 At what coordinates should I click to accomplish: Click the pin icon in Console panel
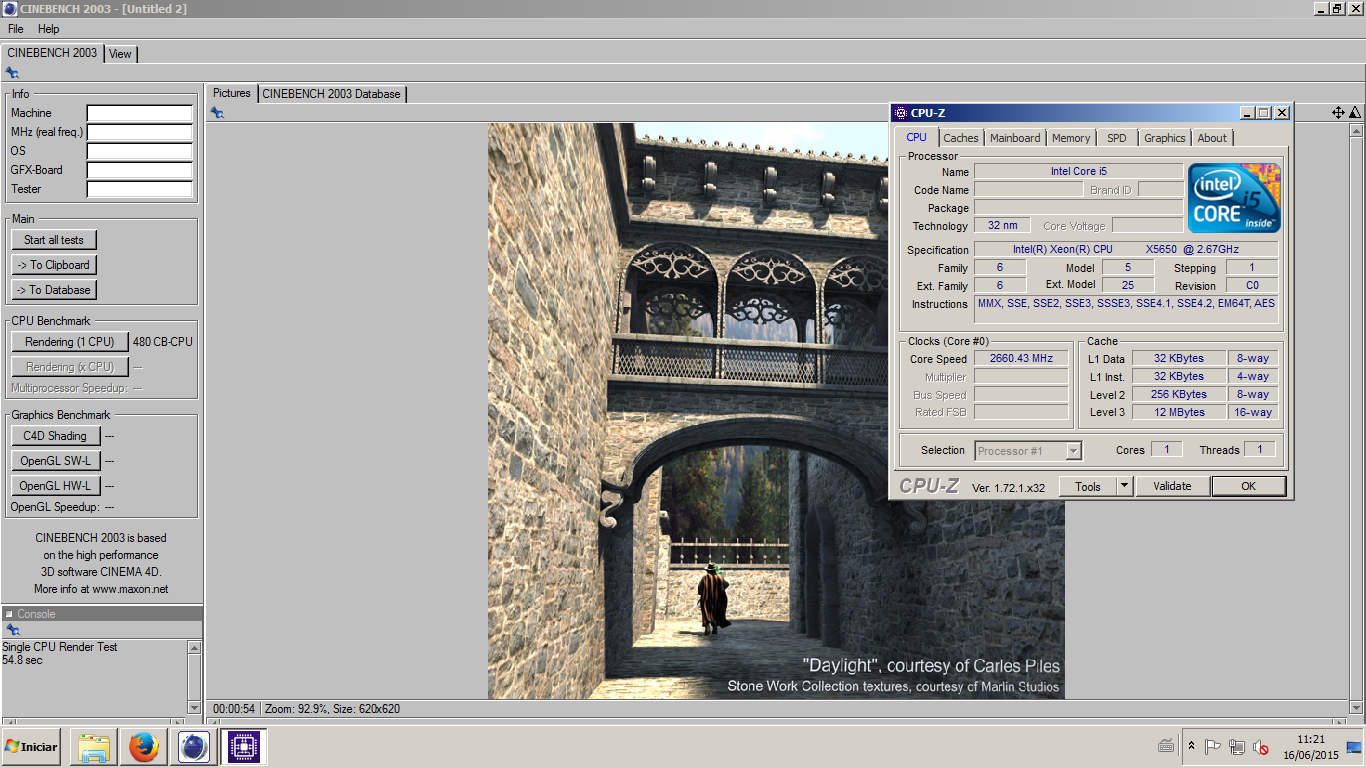click(x=12, y=630)
